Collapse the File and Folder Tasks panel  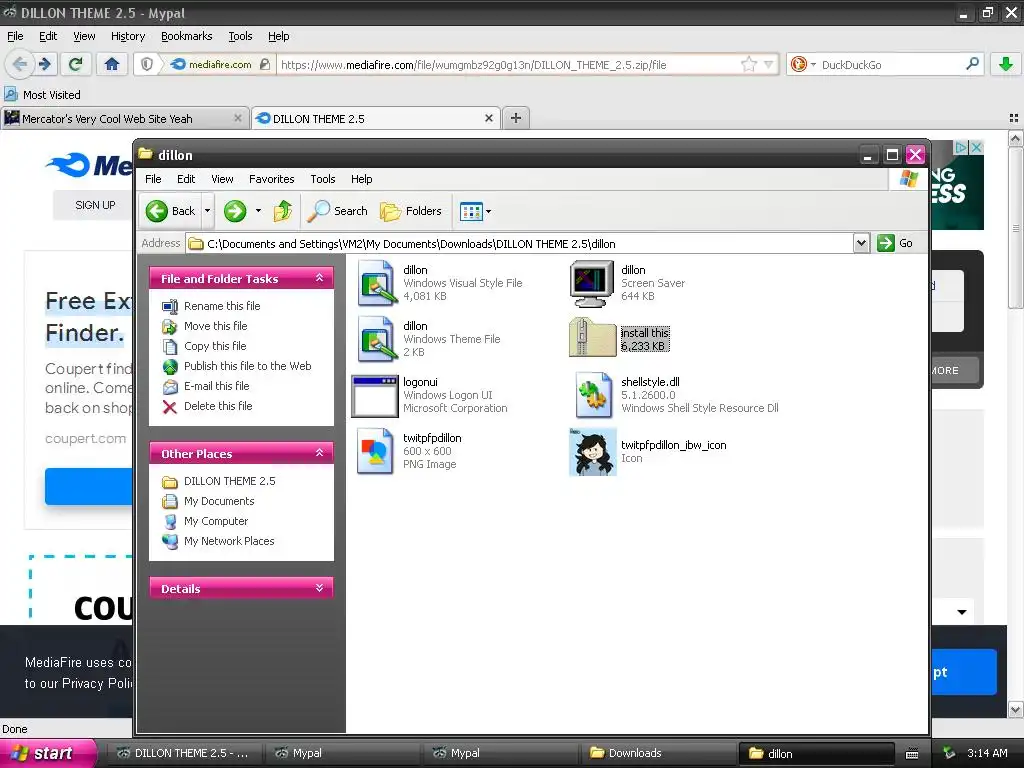tap(319, 278)
